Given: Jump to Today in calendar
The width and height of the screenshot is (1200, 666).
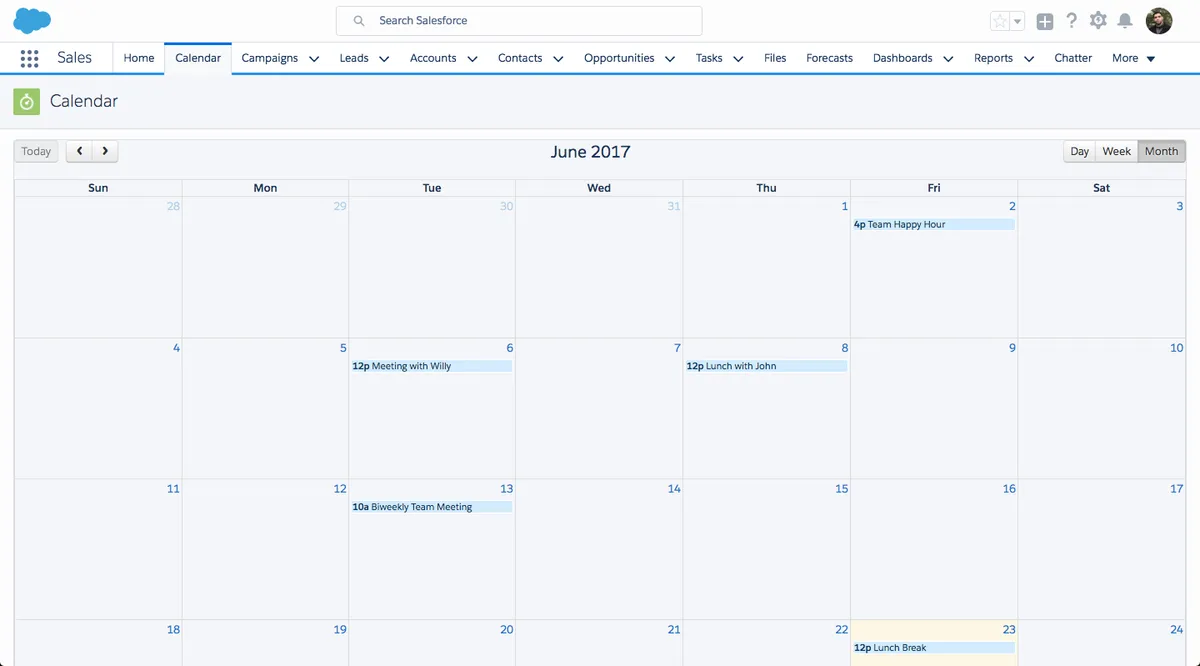Looking at the screenshot, I should [36, 151].
